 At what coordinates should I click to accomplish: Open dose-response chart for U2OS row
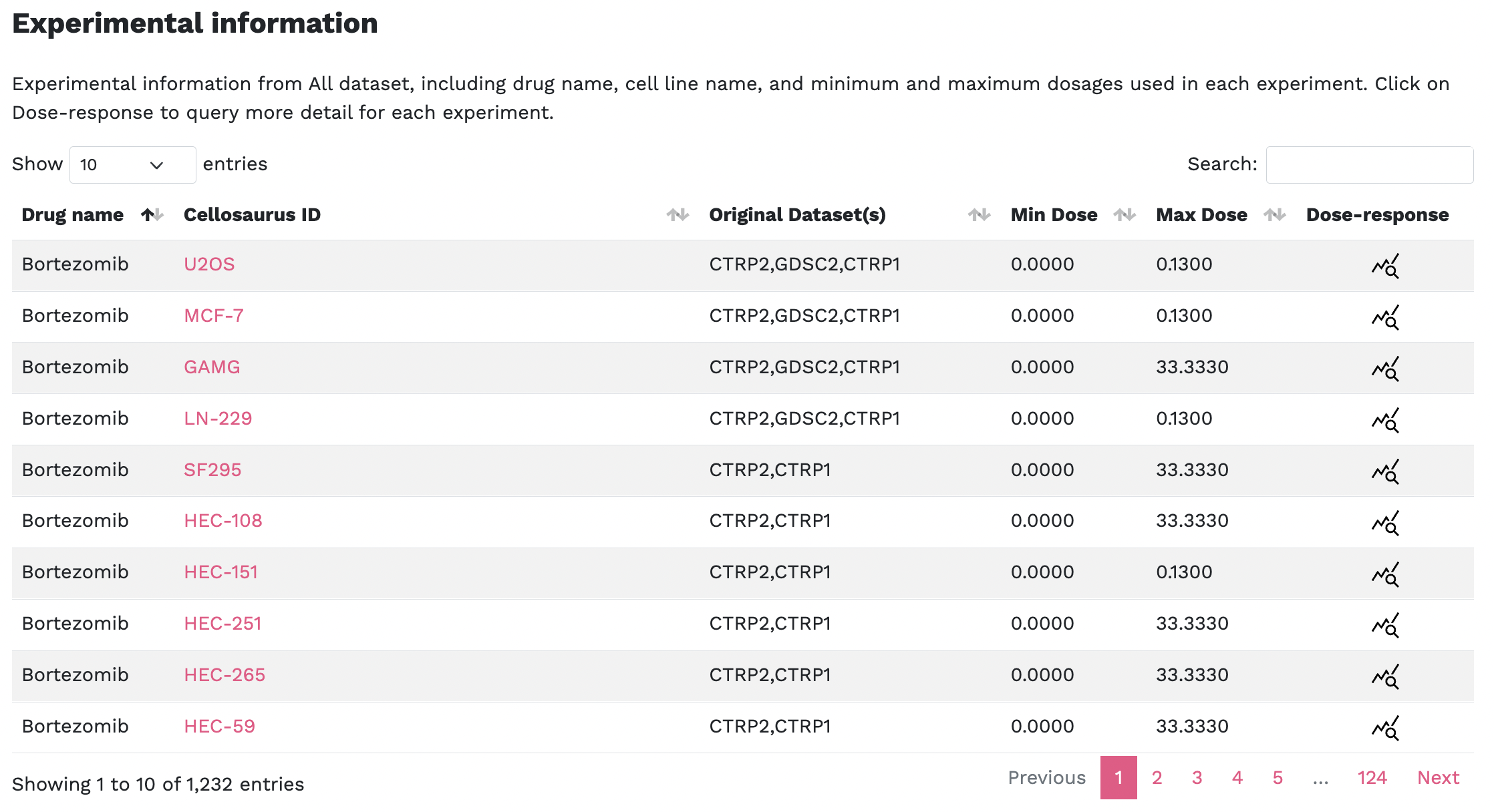[x=1385, y=266]
